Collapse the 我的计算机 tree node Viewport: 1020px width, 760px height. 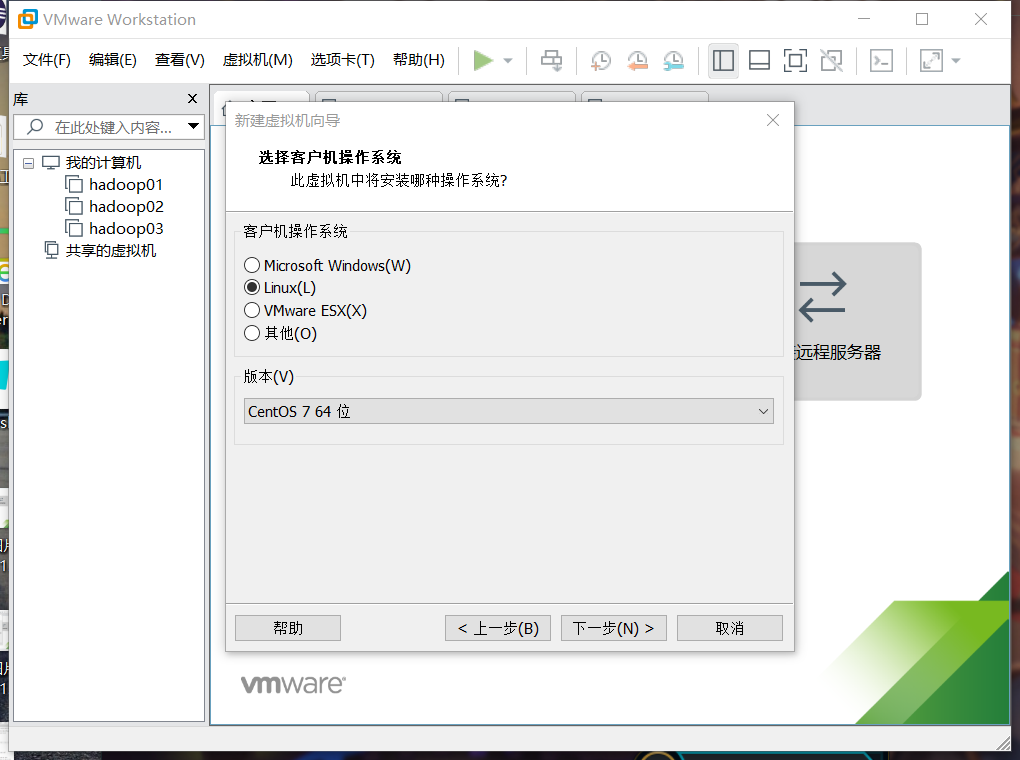tap(28, 163)
